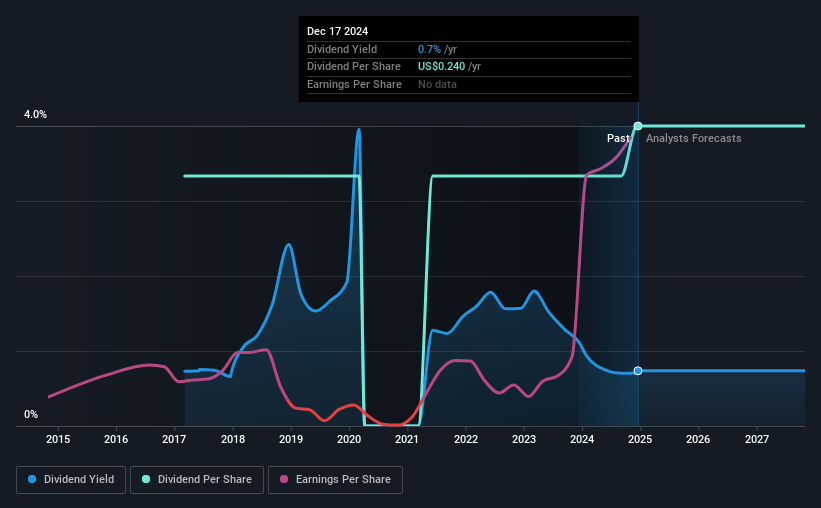
Task: Click the 2023 x-axis label
Action: pos(524,439)
